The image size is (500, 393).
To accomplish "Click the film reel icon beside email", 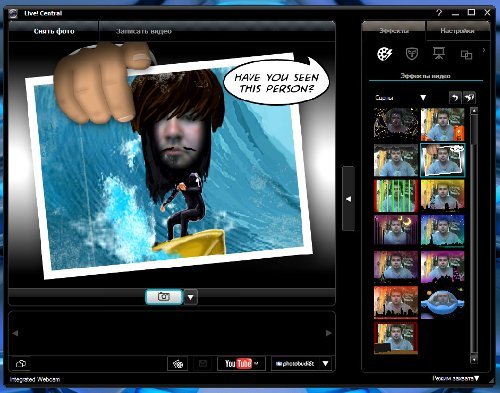I will (x=178, y=364).
